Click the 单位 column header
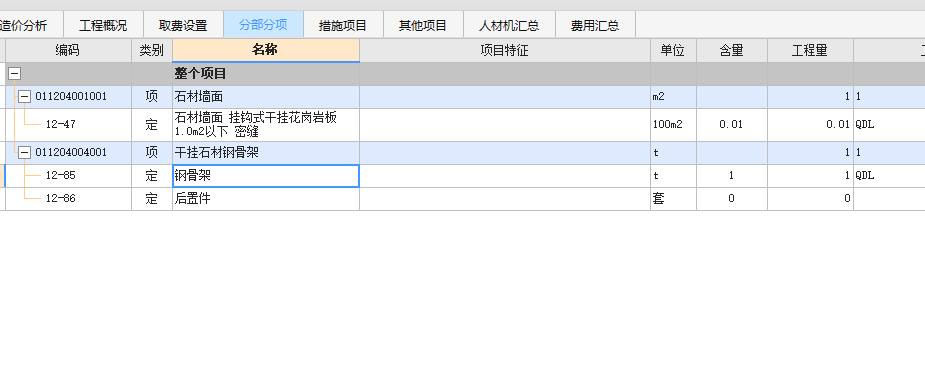 673,51
